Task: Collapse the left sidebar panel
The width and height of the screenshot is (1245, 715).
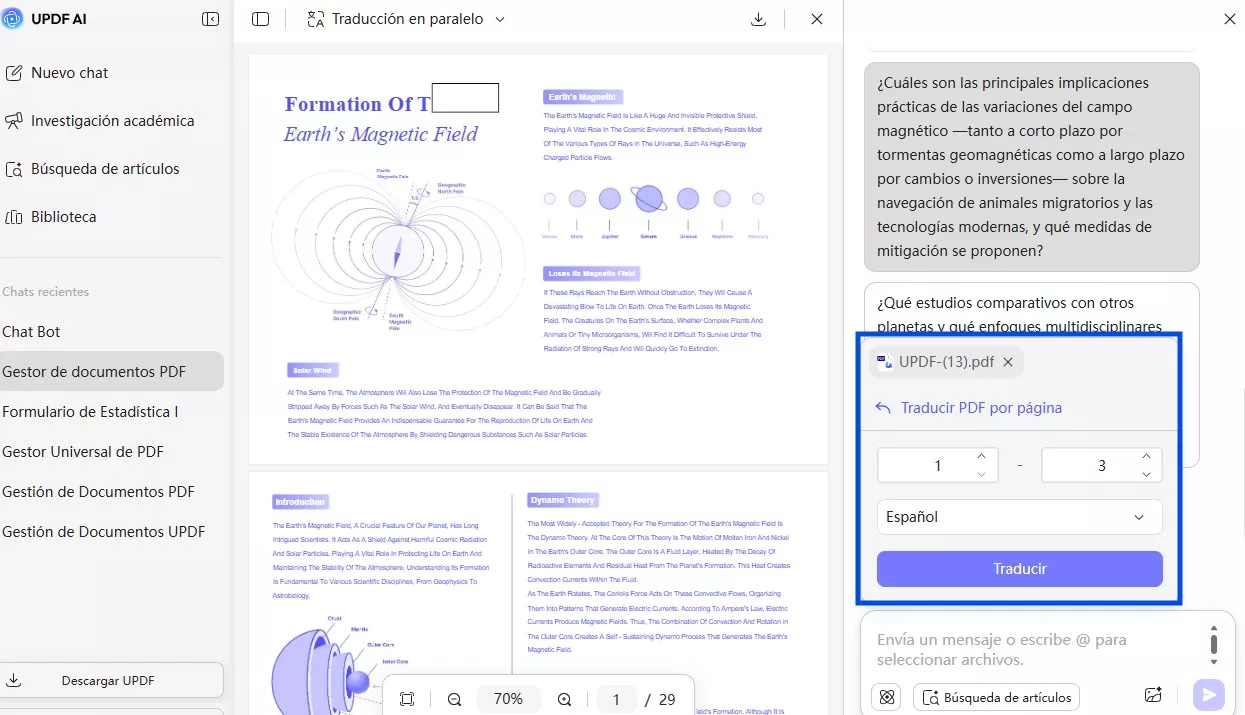Action: click(210, 19)
